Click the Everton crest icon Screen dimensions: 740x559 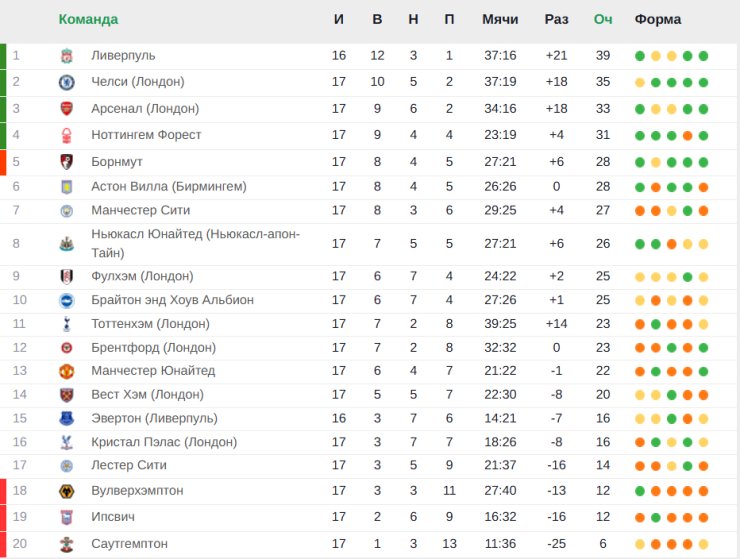coord(67,418)
